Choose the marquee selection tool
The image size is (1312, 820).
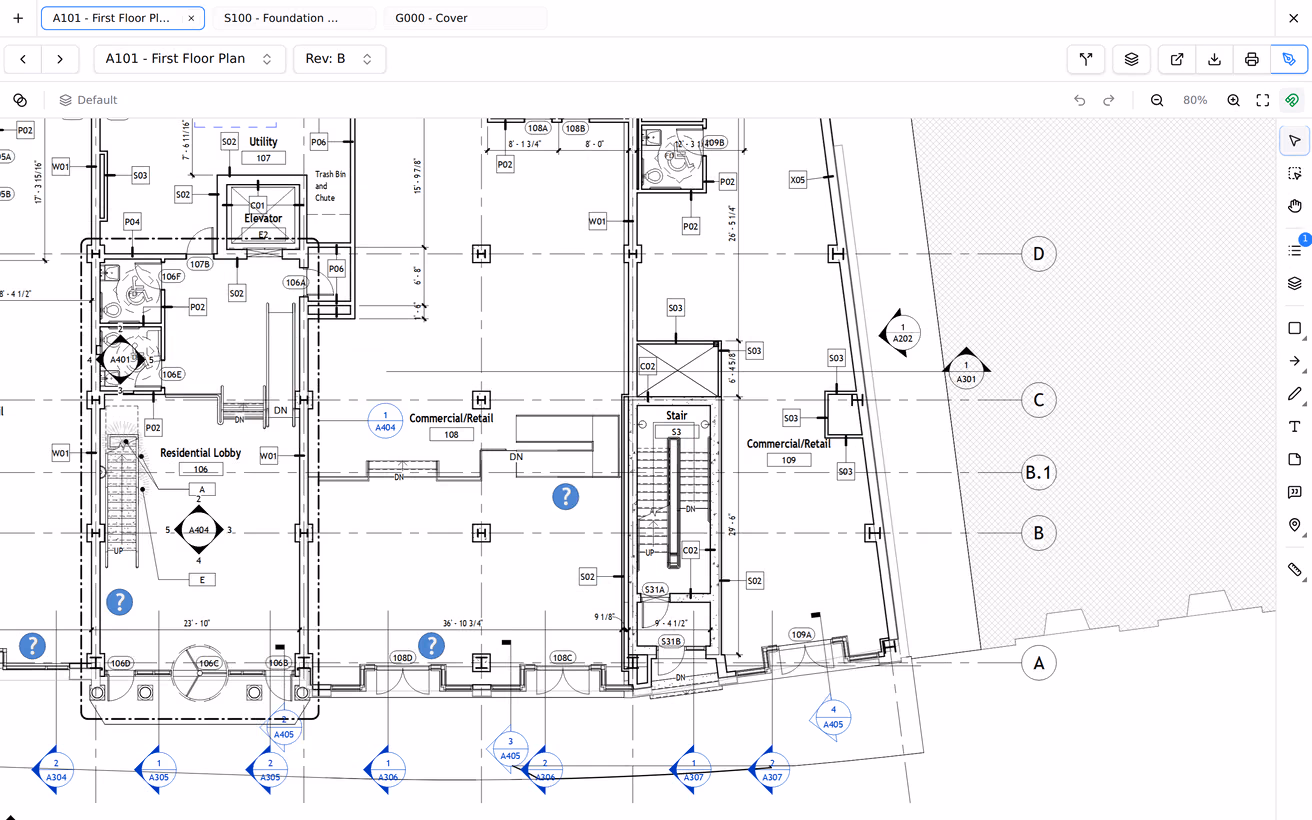[x=1294, y=174]
